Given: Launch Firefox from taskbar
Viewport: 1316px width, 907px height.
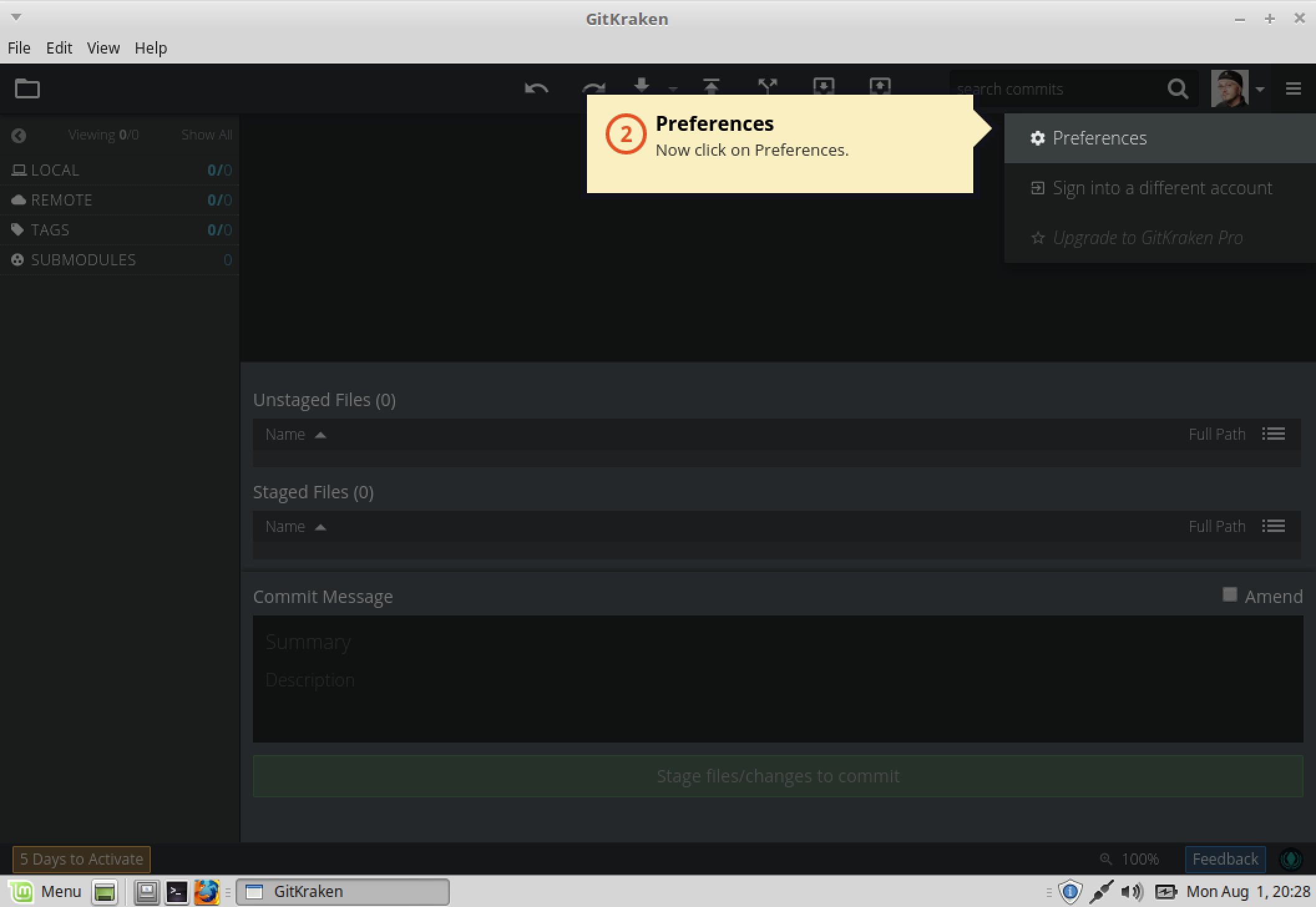Looking at the screenshot, I should (x=207, y=891).
